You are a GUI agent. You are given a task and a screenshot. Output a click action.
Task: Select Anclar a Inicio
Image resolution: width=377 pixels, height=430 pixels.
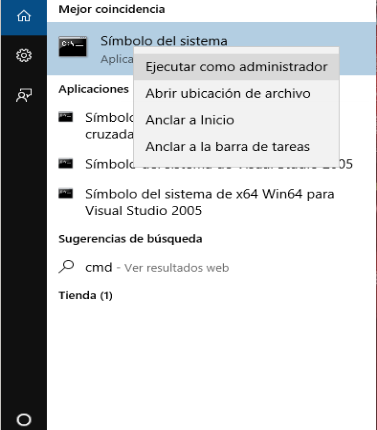236,120
